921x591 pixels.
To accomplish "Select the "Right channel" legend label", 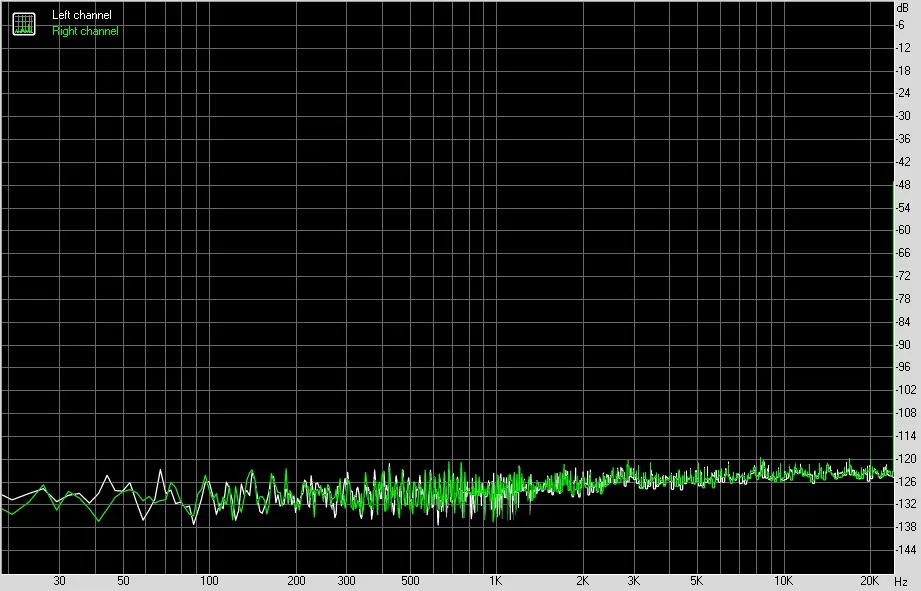I will tap(85, 31).
